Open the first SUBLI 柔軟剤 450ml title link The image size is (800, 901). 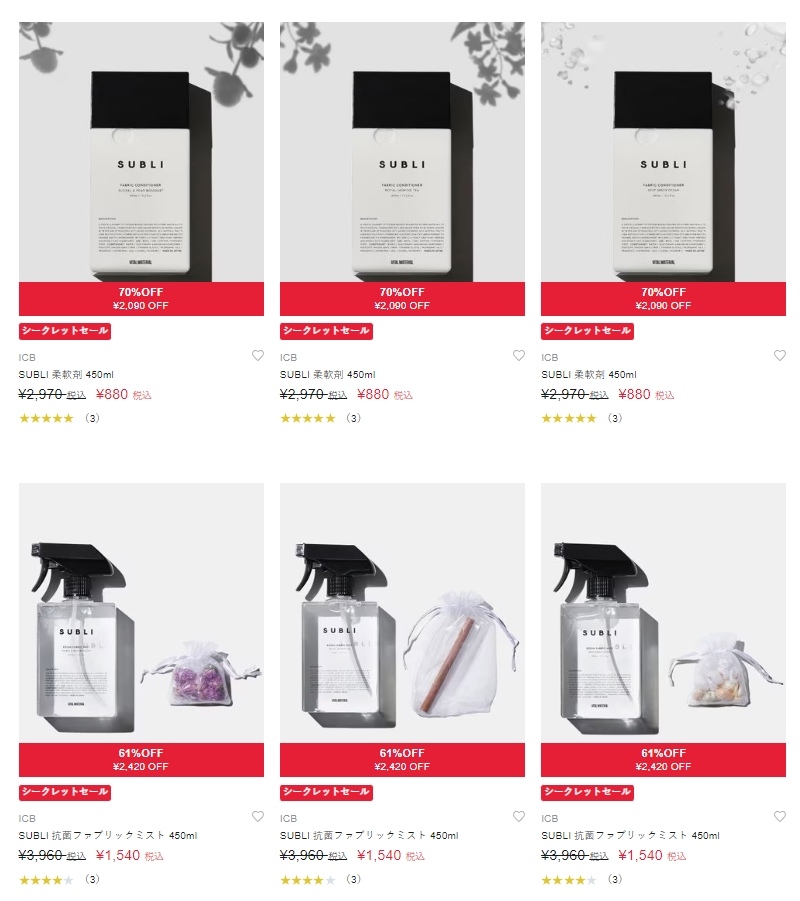pos(66,375)
